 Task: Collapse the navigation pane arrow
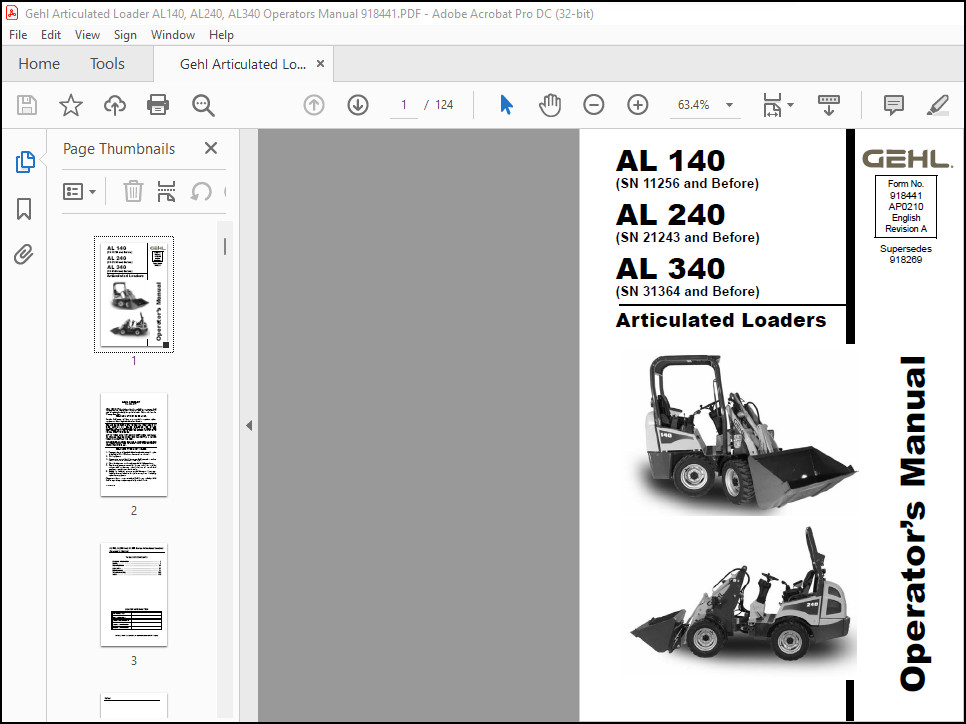249,425
